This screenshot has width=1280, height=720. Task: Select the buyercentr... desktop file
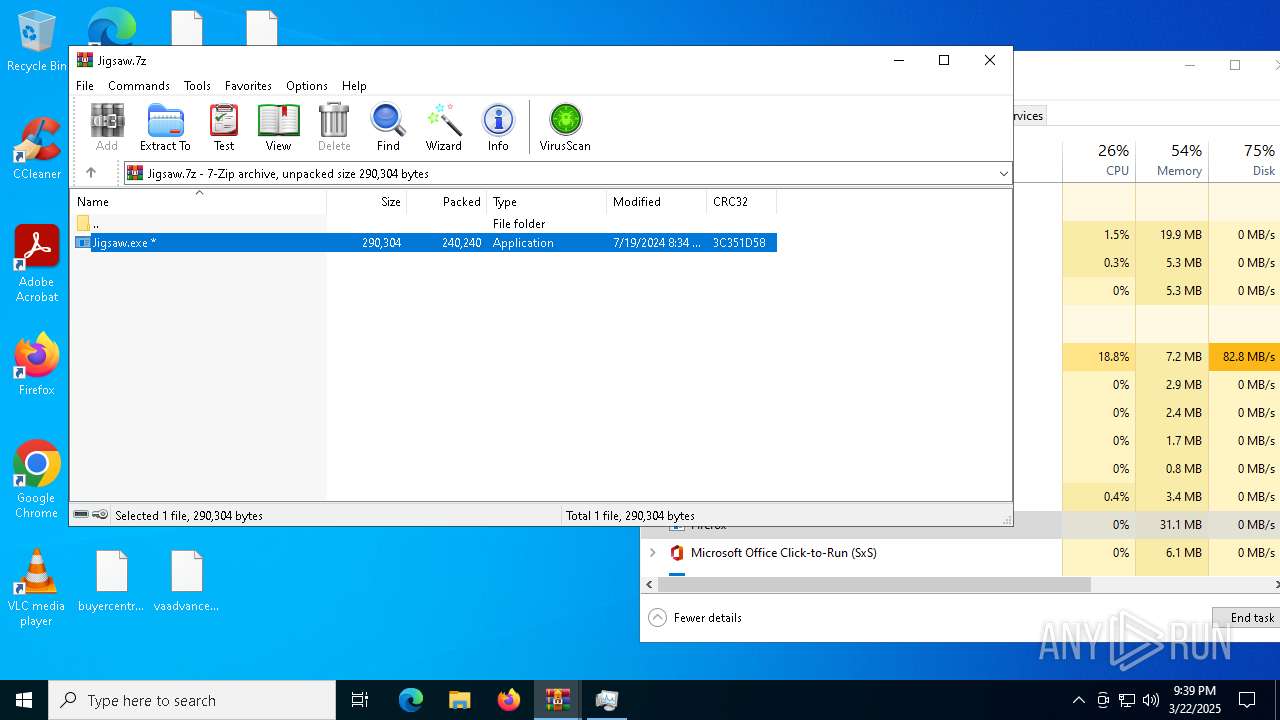(111, 581)
